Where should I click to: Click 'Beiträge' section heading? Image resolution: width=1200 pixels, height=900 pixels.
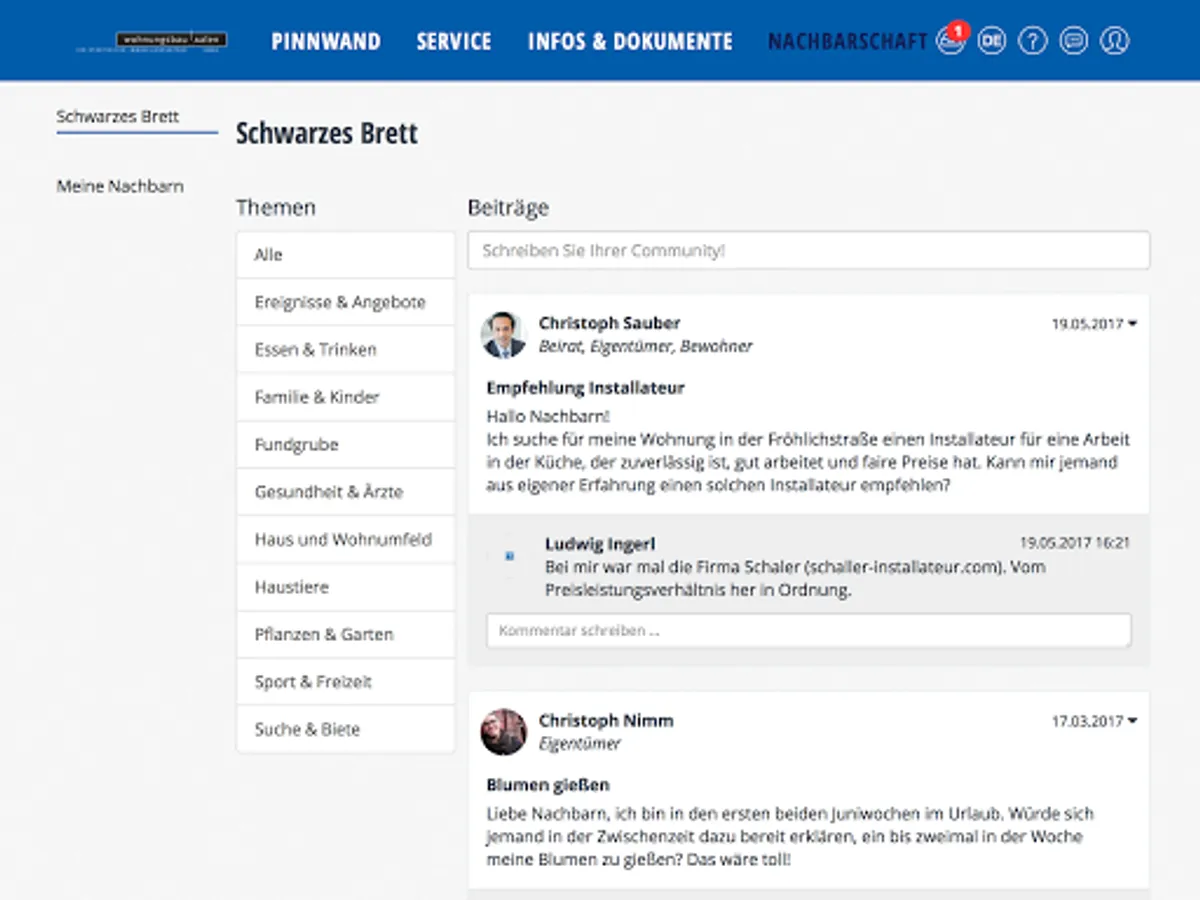508,208
